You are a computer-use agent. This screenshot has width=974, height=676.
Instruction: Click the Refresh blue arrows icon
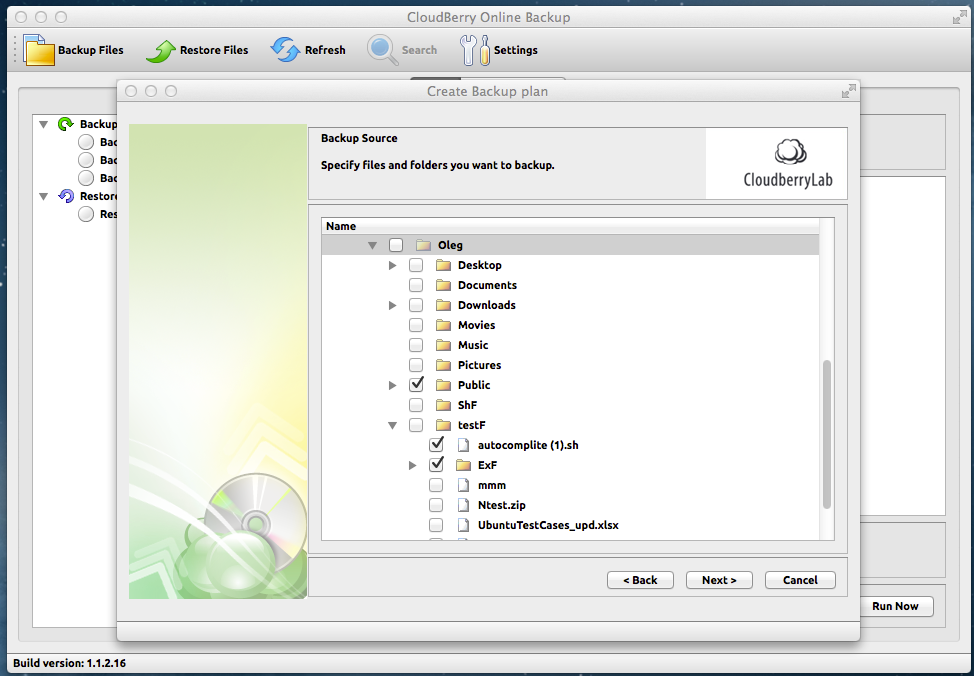(x=286, y=50)
